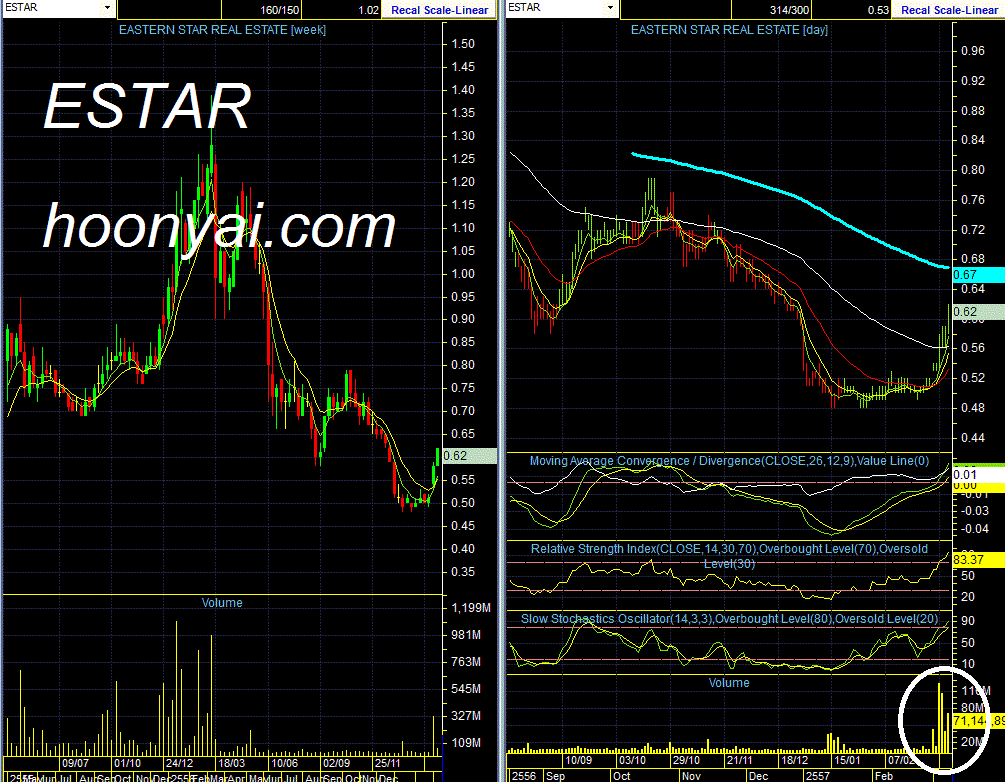Screen dimensions: 1005x782
Task: Click the Dec month label on daily axis
Action: coord(758,776)
